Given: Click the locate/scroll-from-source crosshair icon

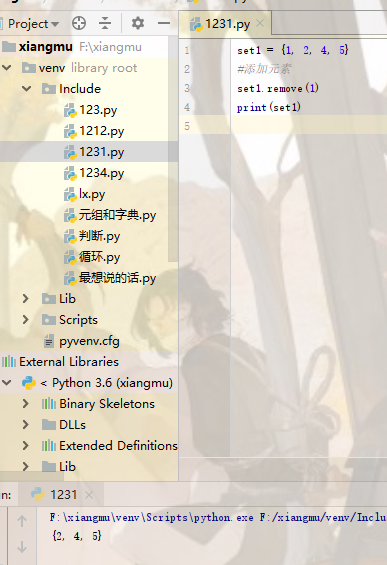Looking at the screenshot, I should [x=79, y=23].
